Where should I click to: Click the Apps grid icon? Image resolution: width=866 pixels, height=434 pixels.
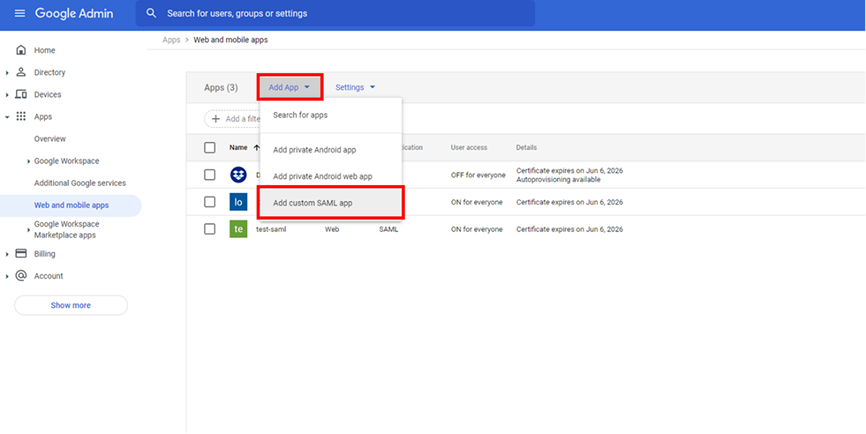pos(21,117)
